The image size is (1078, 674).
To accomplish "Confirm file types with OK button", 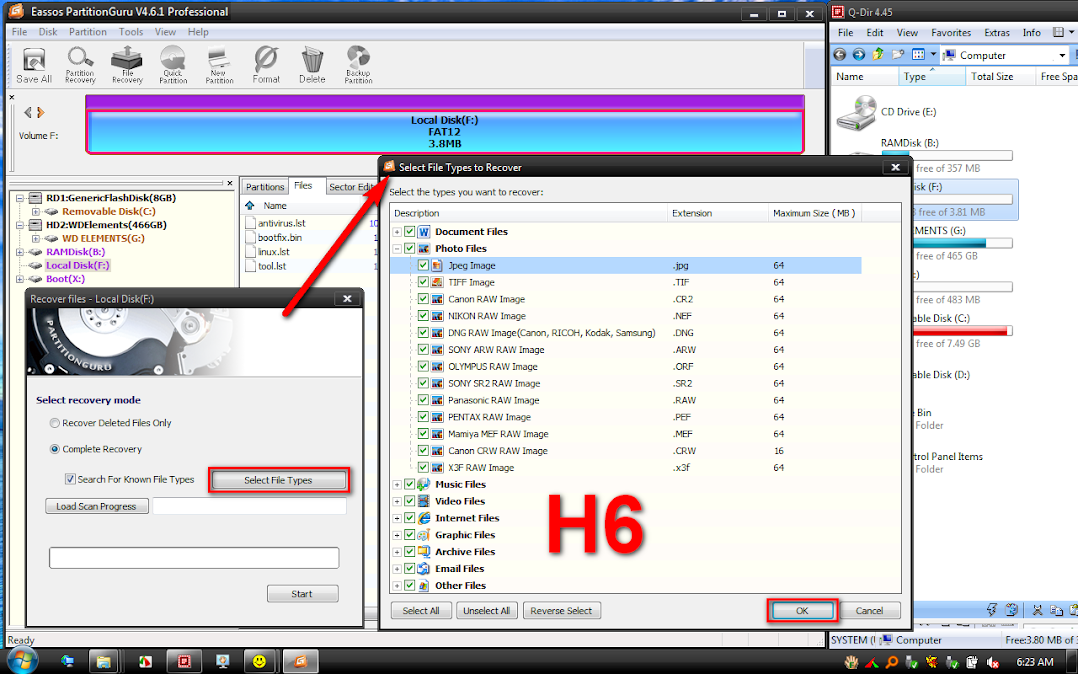I will [802, 611].
